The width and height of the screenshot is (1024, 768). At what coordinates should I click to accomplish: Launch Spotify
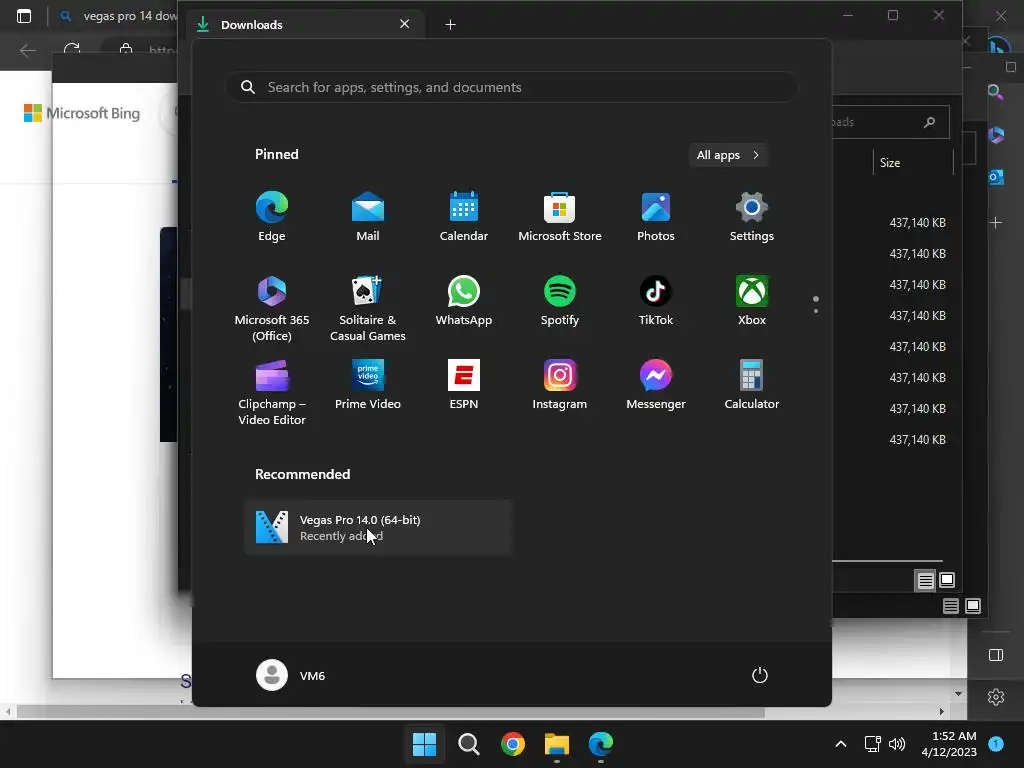[560, 300]
